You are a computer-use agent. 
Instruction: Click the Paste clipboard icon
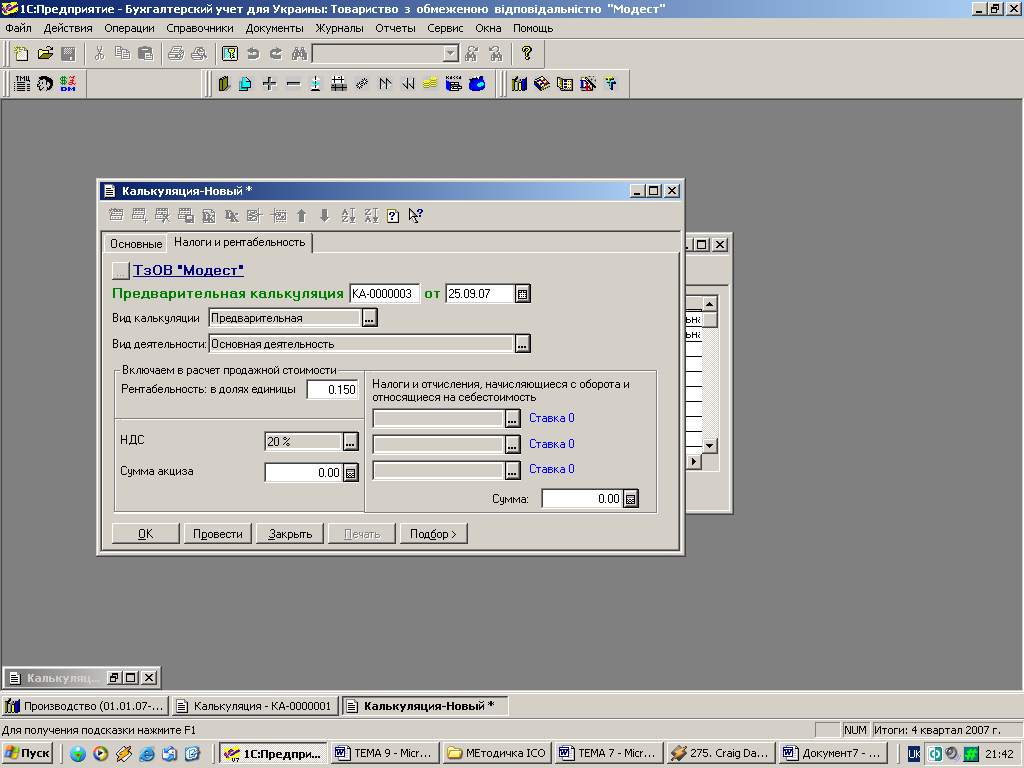(x=146, y=54)
